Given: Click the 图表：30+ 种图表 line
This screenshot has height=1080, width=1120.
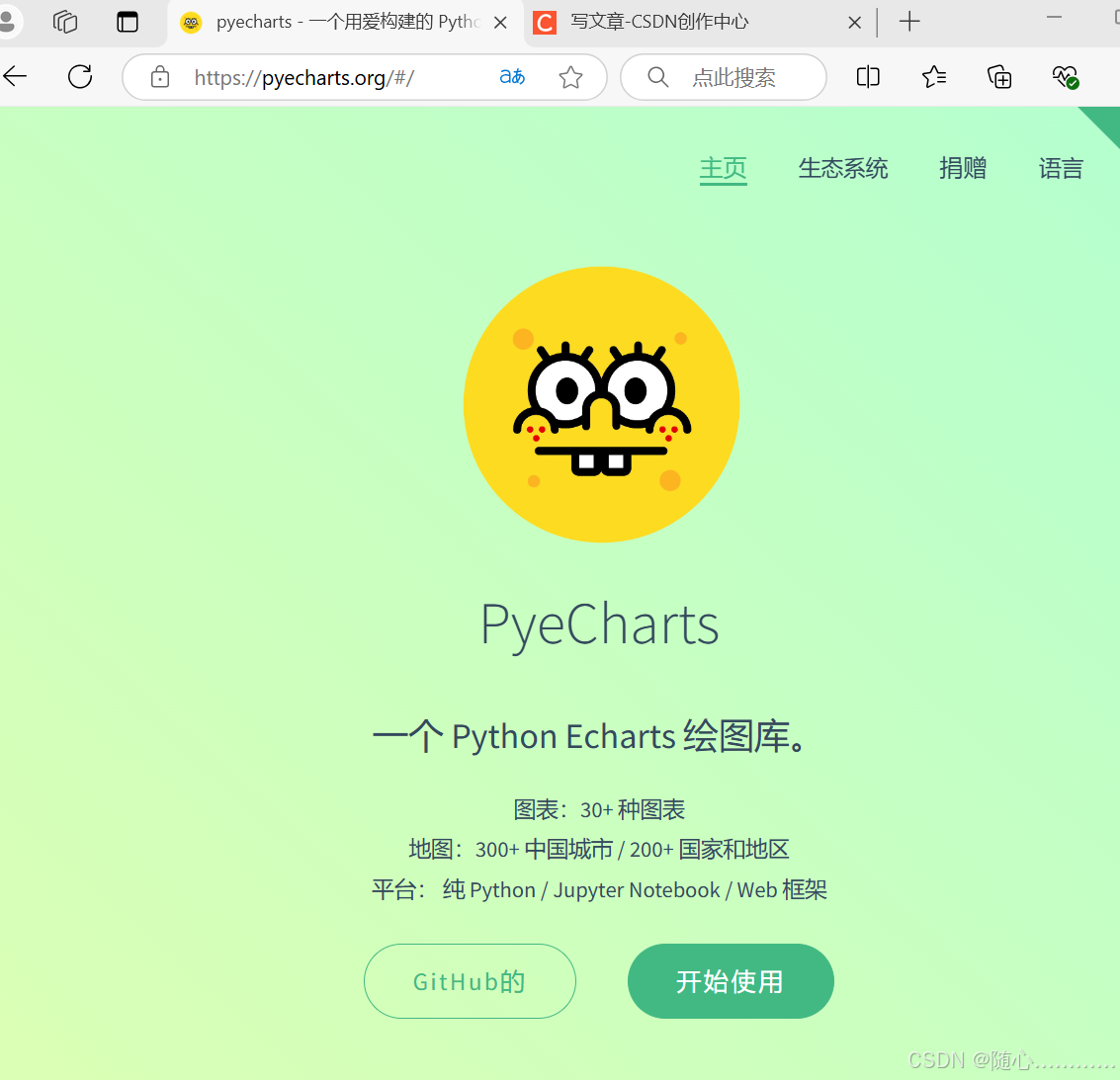Looking at the screenshot, I should pyautogui.click(x=599, y=809).
